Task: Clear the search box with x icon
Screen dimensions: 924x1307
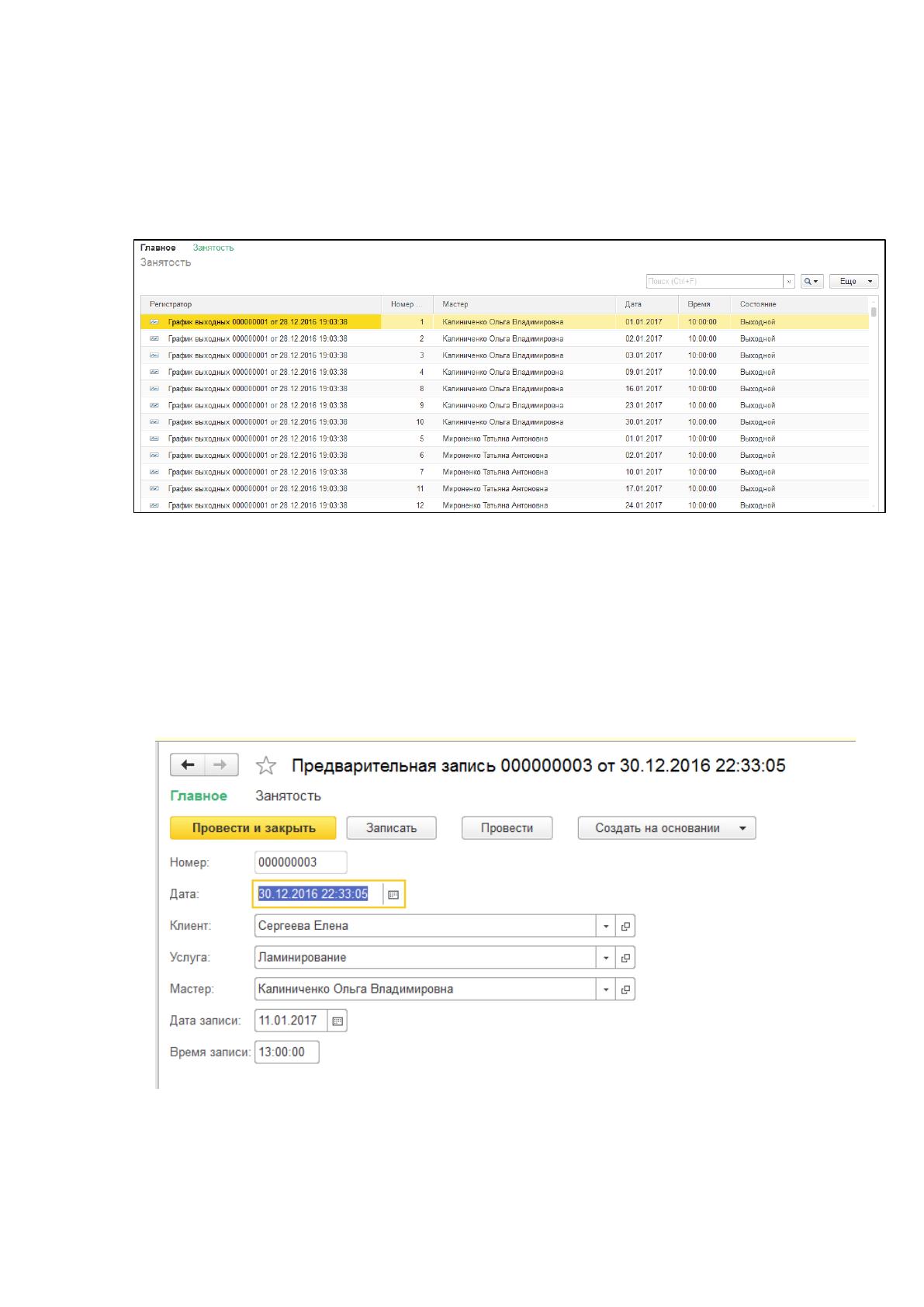Action: [790, 282]
